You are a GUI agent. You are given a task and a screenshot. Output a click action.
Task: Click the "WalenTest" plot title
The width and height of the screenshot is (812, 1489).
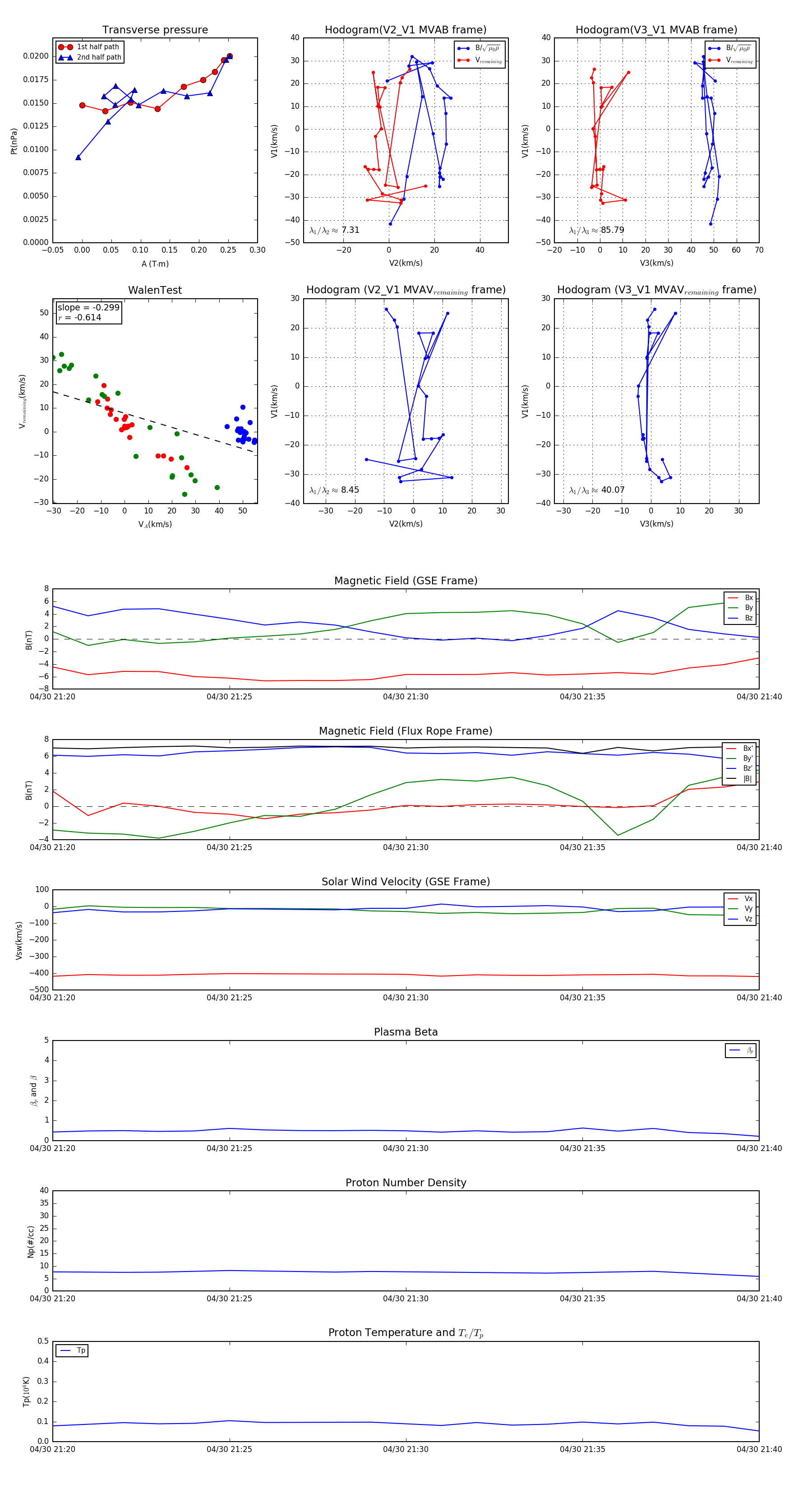(x=155, y=290)
